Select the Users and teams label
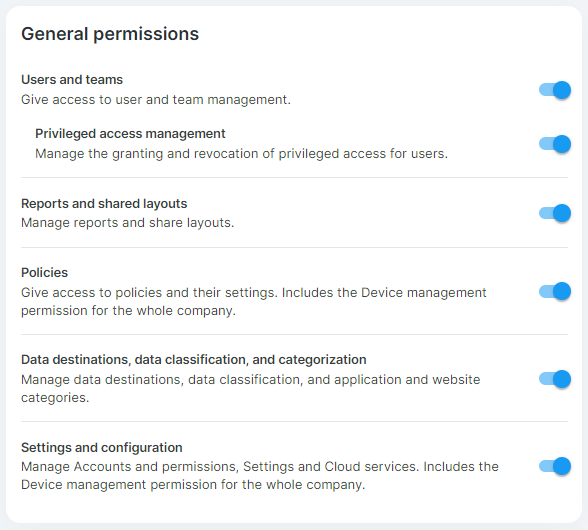The image size is (588, 530). point(72,80)
